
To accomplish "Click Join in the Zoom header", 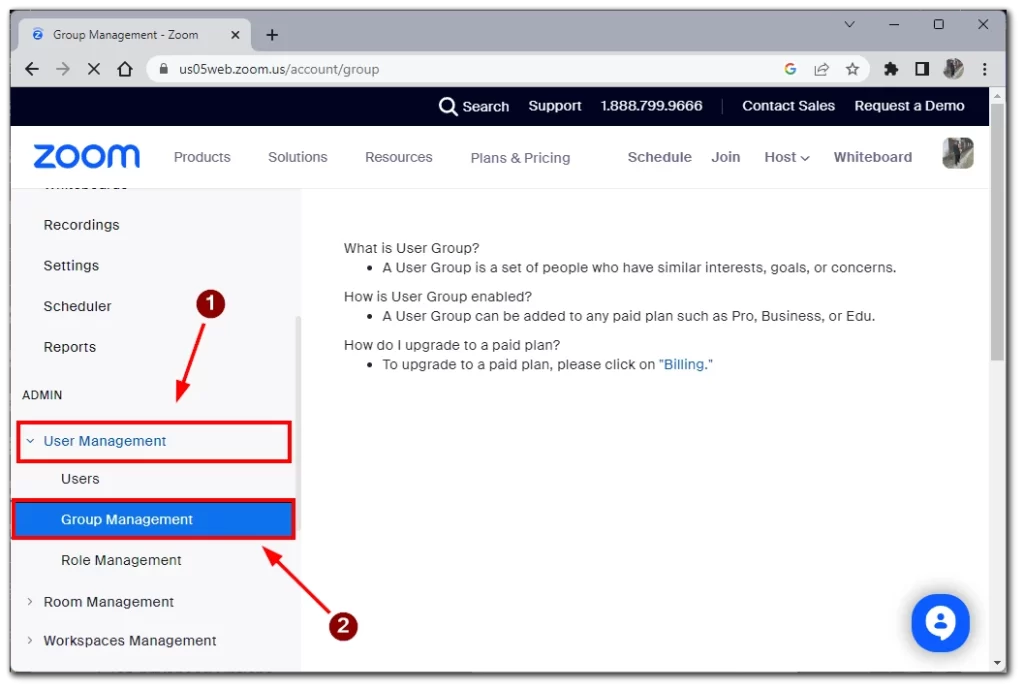I will tap(726, 157).
